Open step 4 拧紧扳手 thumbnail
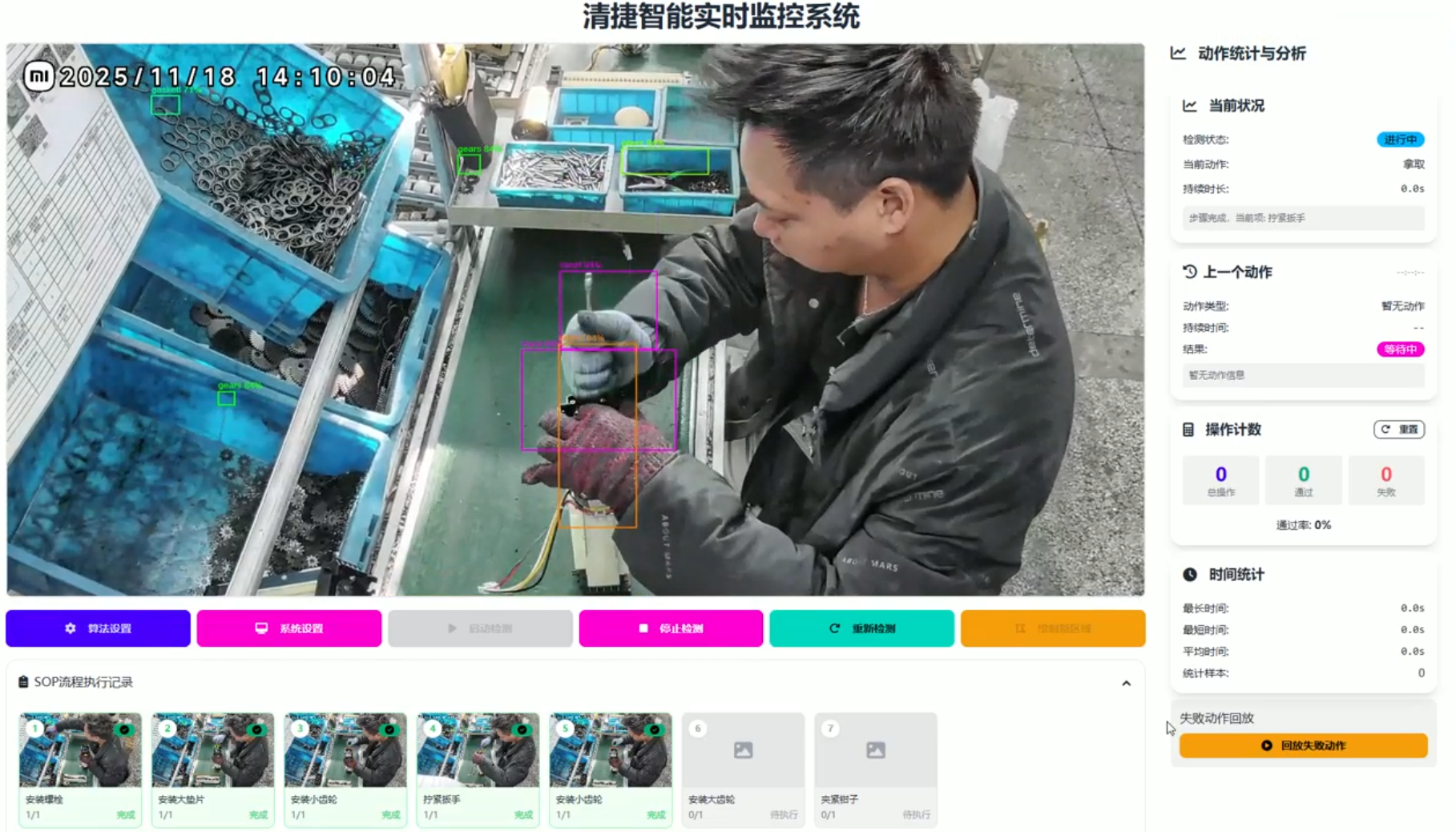The image size is (1456, 832). 478,750
